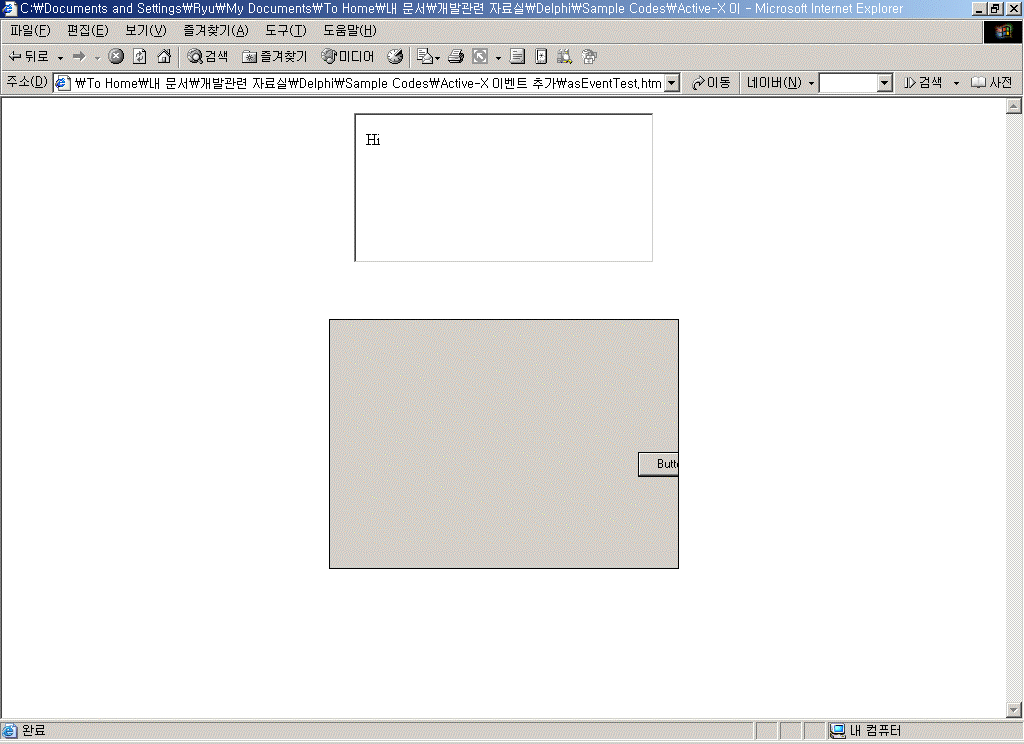
Task: Open the Back button history dropdown arrow
Action: pos(60,57)
